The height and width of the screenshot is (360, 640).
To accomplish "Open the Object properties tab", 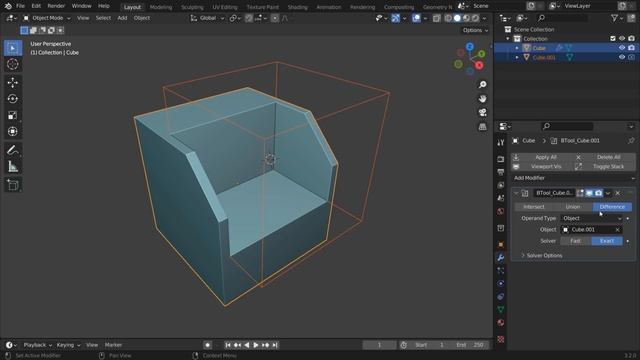I will pos(501,244).
